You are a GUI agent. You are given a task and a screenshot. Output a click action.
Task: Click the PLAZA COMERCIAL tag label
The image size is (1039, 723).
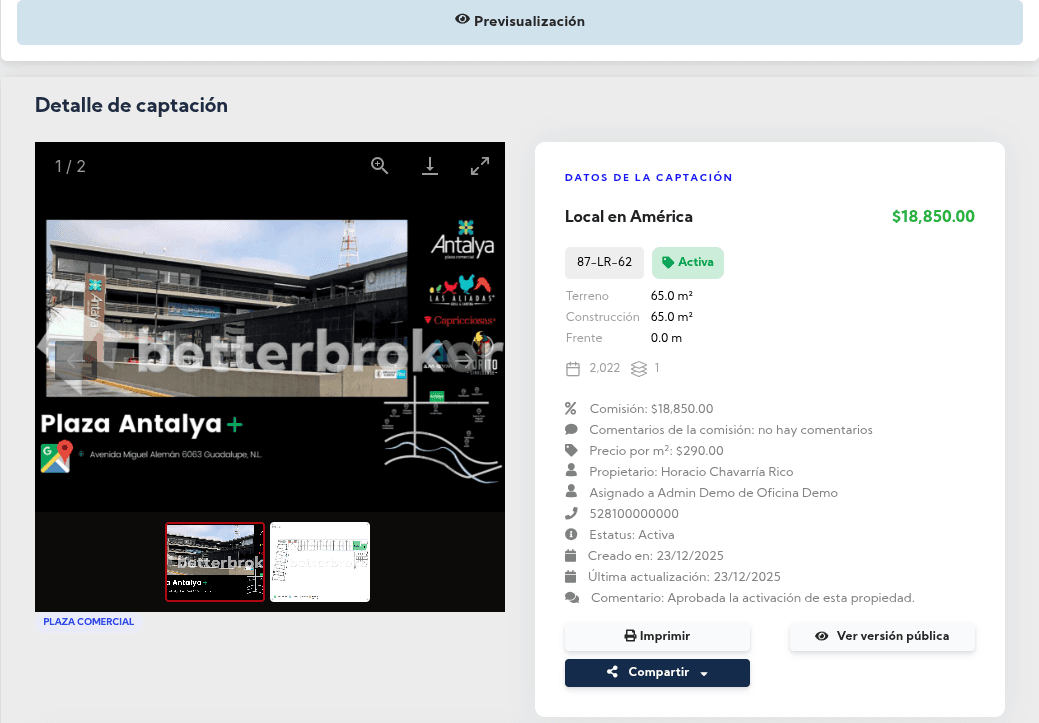(89, 622)
